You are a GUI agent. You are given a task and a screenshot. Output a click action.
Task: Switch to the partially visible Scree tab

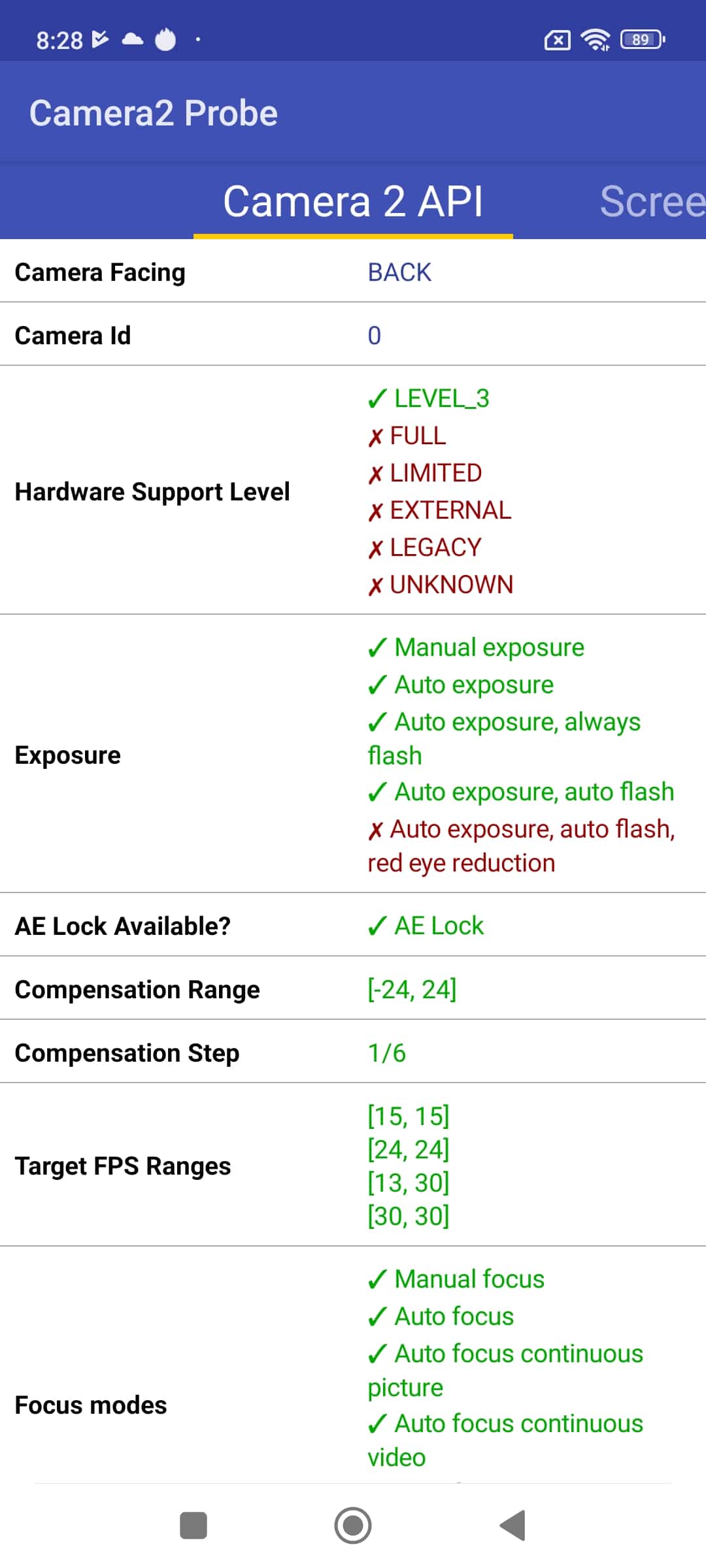click(x=652, y=201)
